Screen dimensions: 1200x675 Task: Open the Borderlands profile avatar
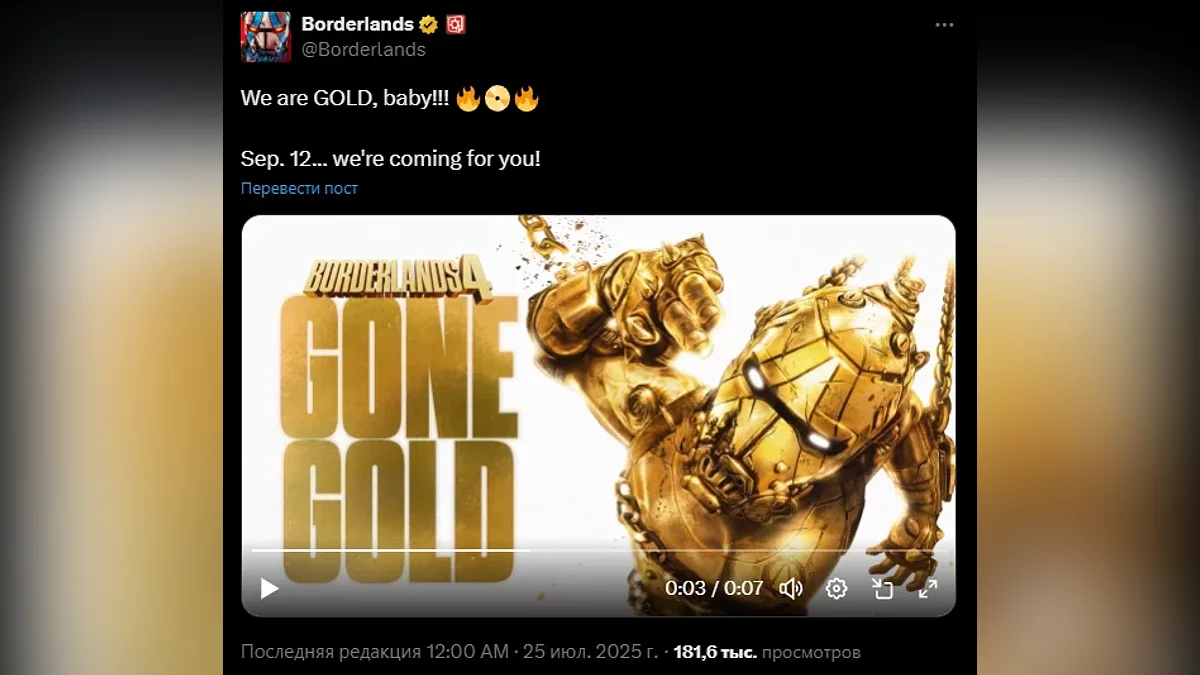[266, 37]
